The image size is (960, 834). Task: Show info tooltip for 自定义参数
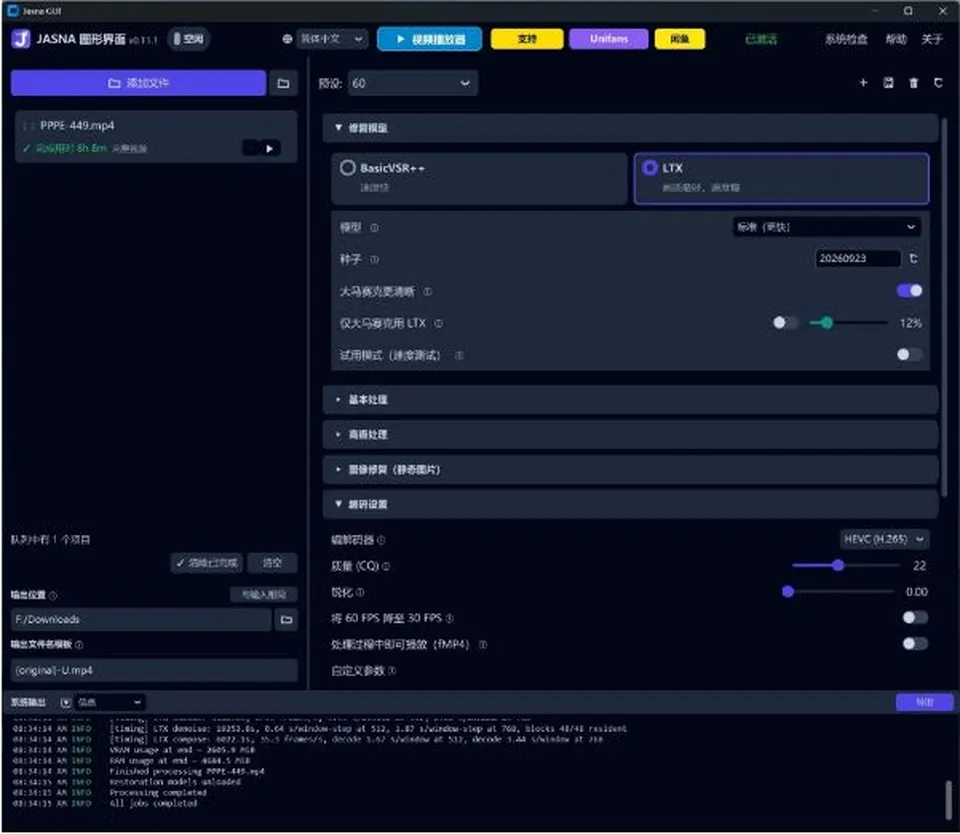pos(392,671)
